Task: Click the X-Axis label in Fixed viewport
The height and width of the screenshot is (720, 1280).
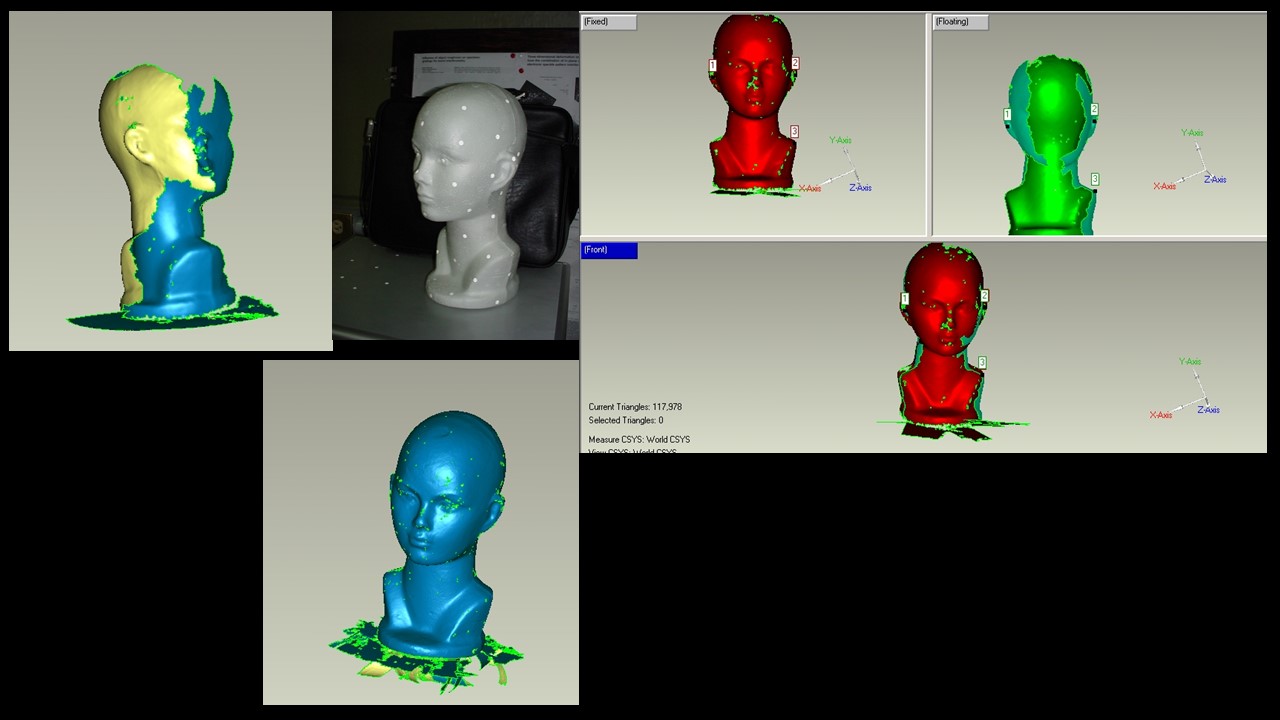Action: pyautogui.click(x=809, y=188)
